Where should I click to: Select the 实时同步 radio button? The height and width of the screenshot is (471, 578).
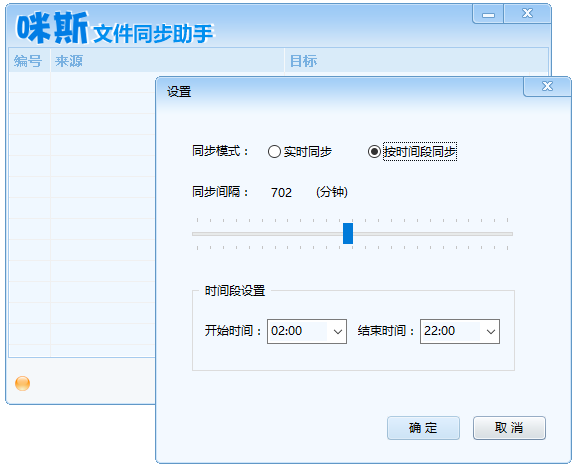coord(274,151)
